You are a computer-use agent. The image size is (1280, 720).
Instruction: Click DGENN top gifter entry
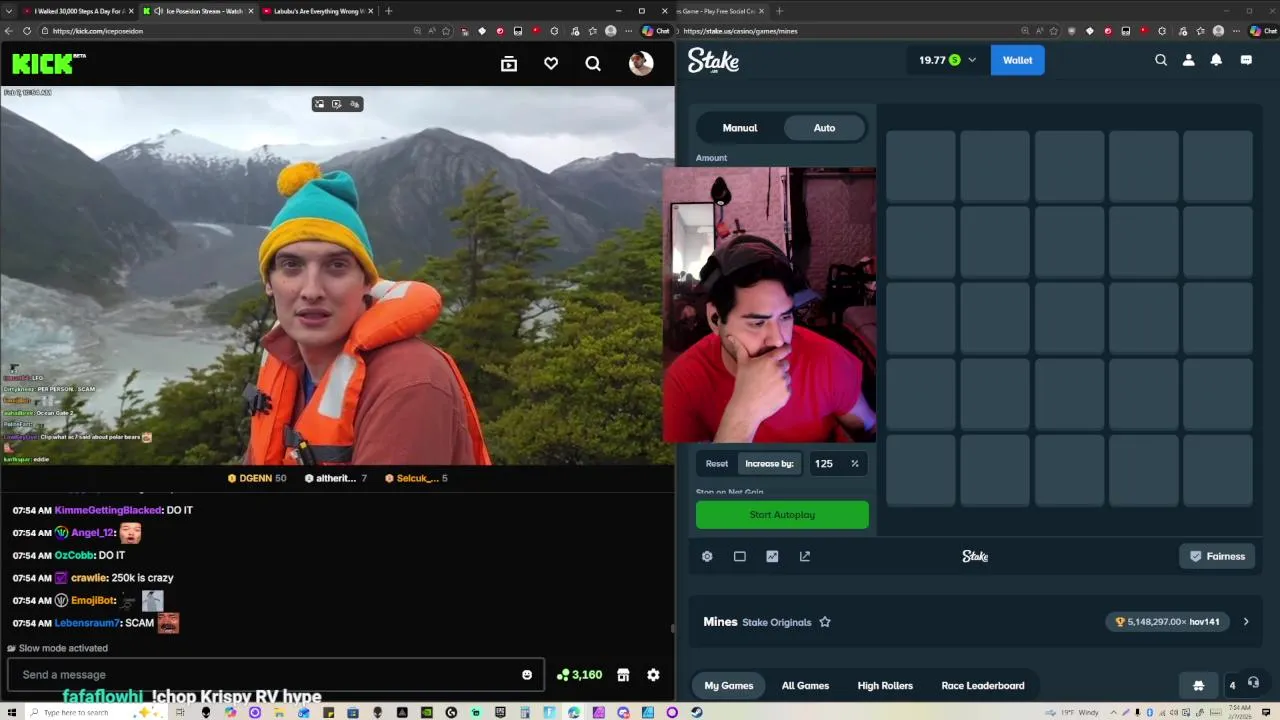tap(257, 478)
